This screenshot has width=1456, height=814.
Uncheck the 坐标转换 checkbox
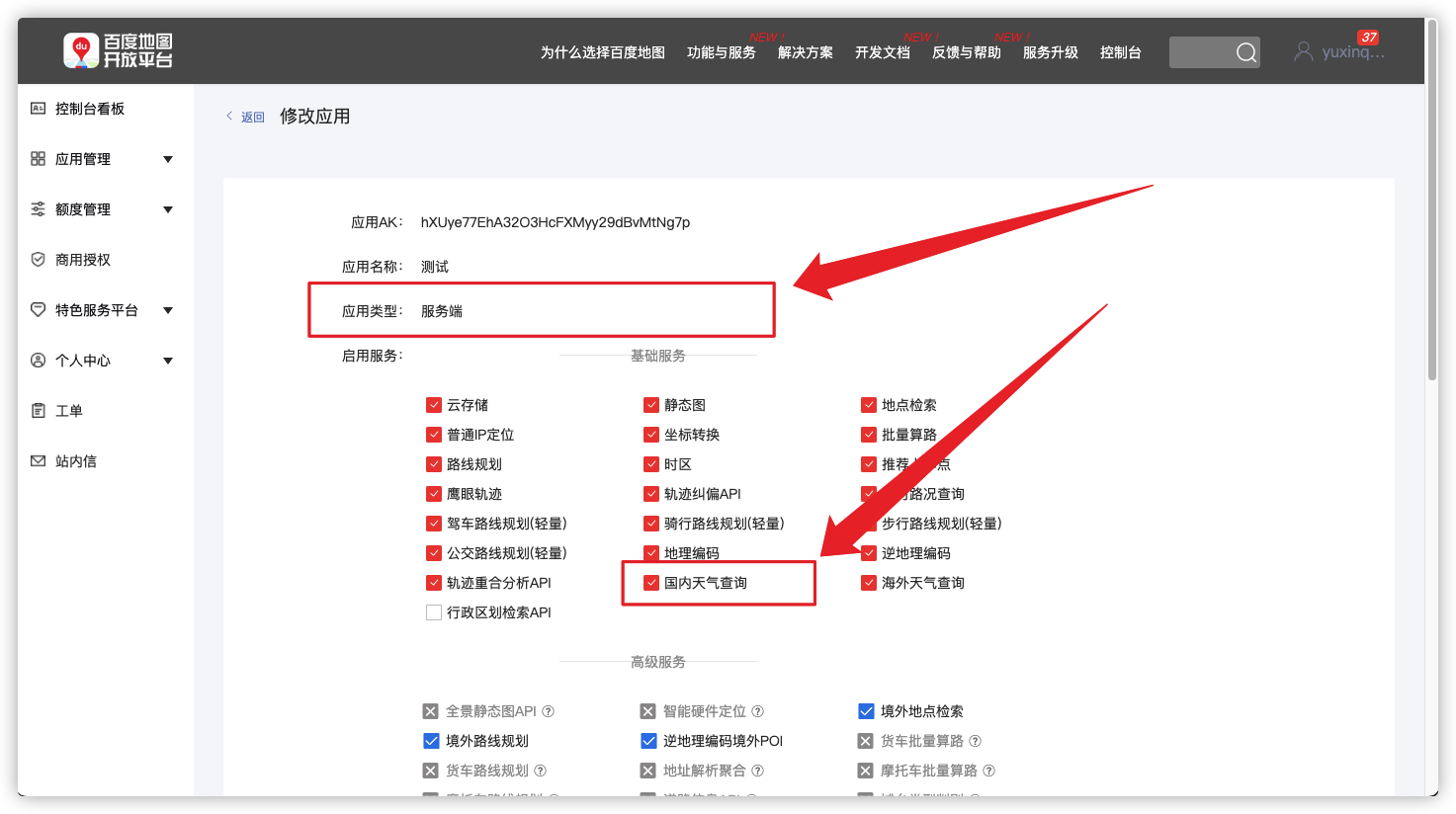650,435
